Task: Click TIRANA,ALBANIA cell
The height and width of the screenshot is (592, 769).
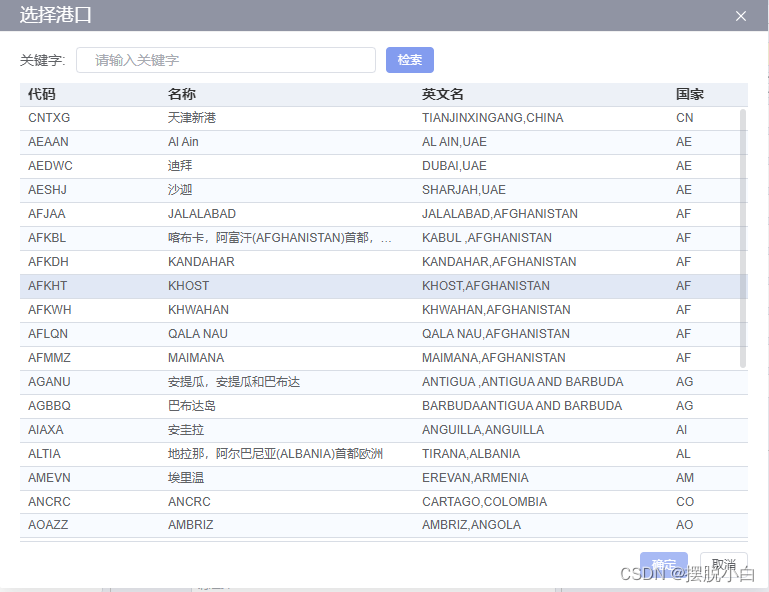Action: (x=471, y=454)
